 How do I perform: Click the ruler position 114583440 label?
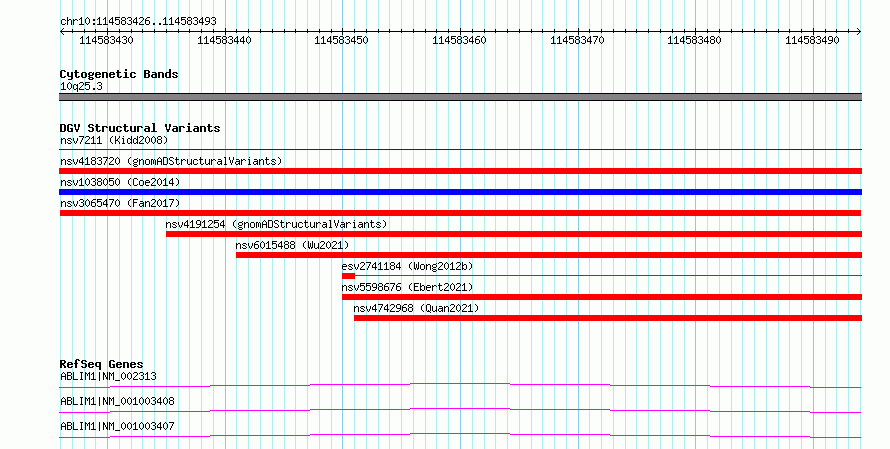224,40
